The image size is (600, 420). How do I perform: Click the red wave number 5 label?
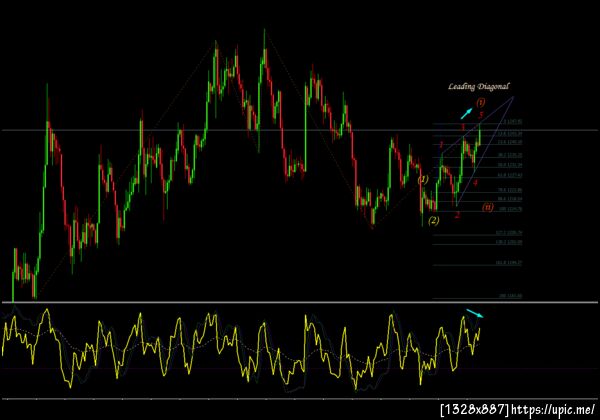[481, 114]
